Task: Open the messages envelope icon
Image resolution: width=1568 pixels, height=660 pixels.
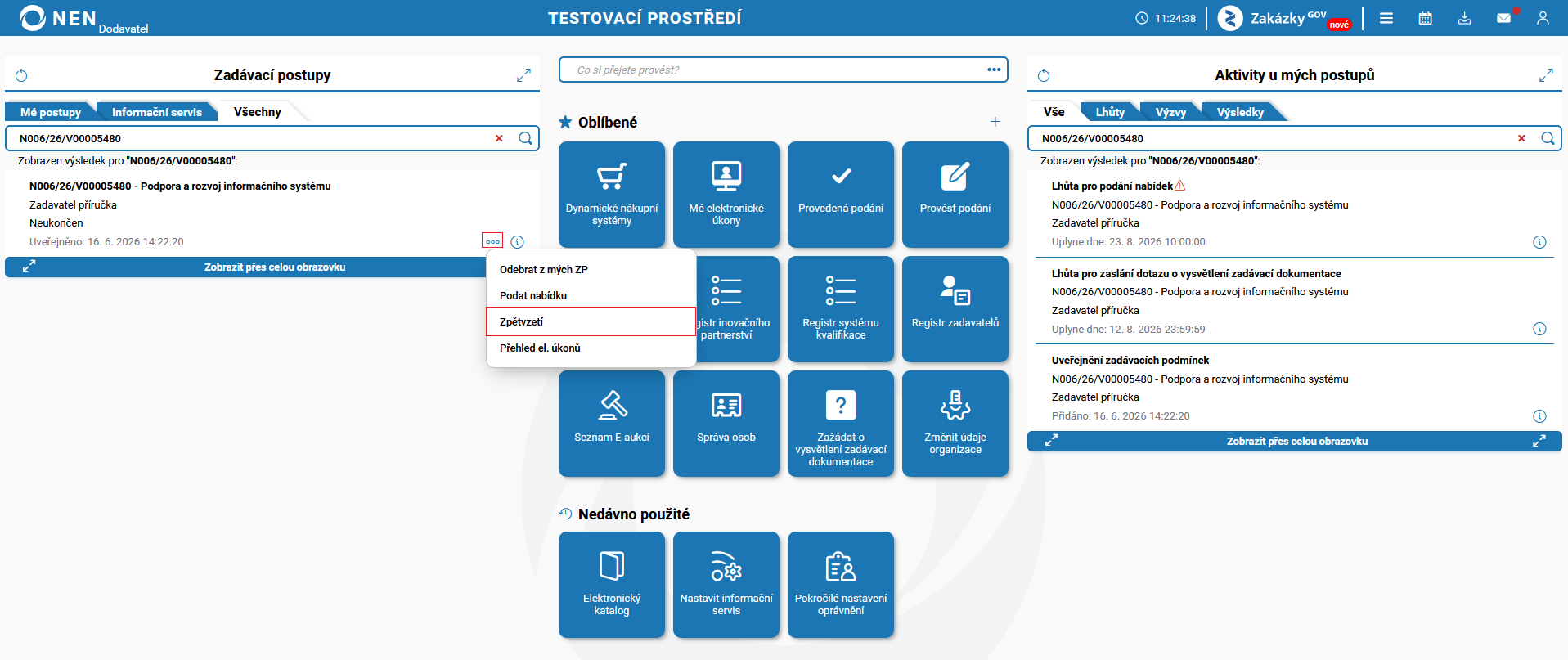Action: pos(1503,18)
